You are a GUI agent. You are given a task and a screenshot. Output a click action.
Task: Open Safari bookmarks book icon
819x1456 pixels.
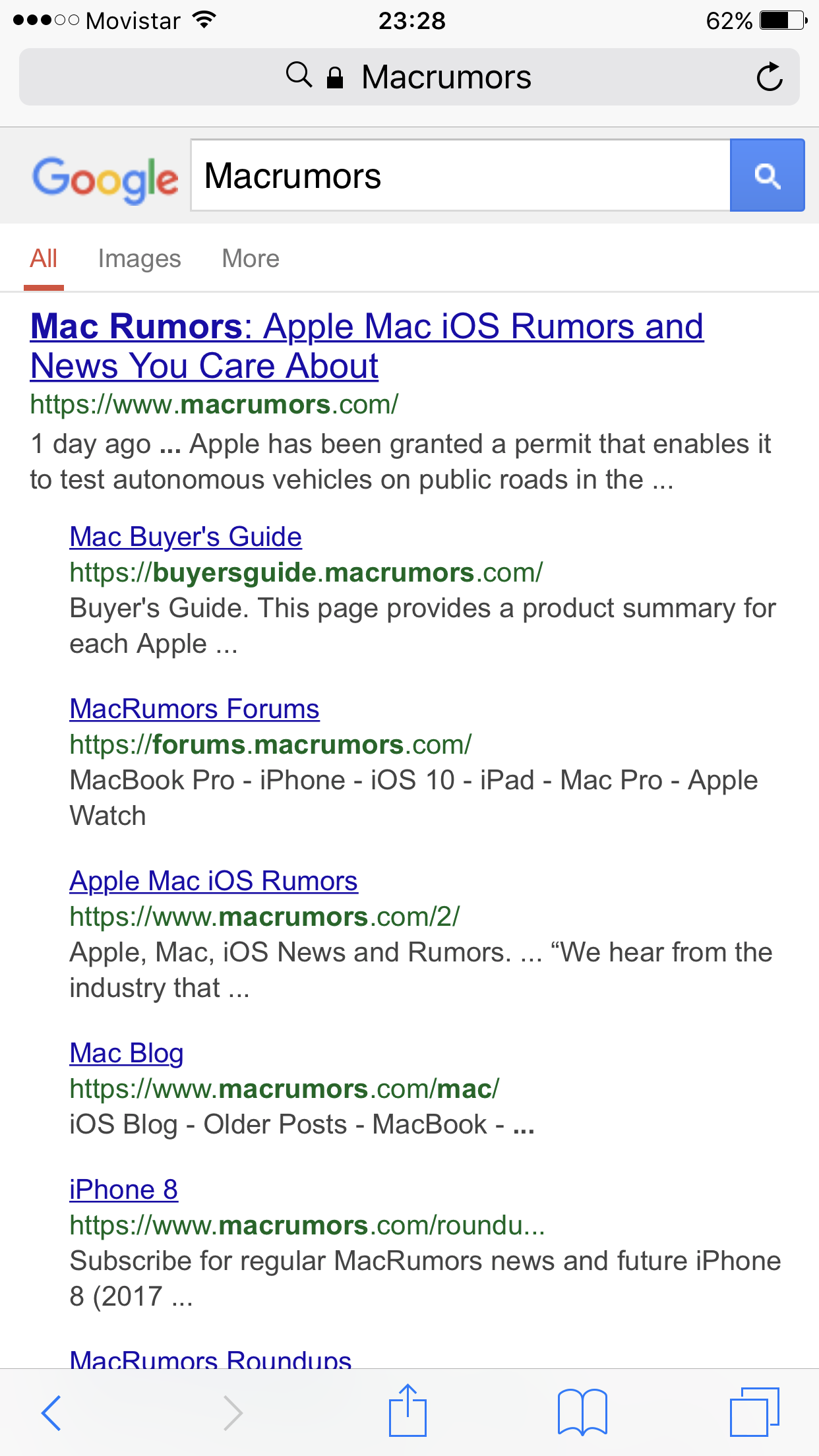[x=582, y=1412]
